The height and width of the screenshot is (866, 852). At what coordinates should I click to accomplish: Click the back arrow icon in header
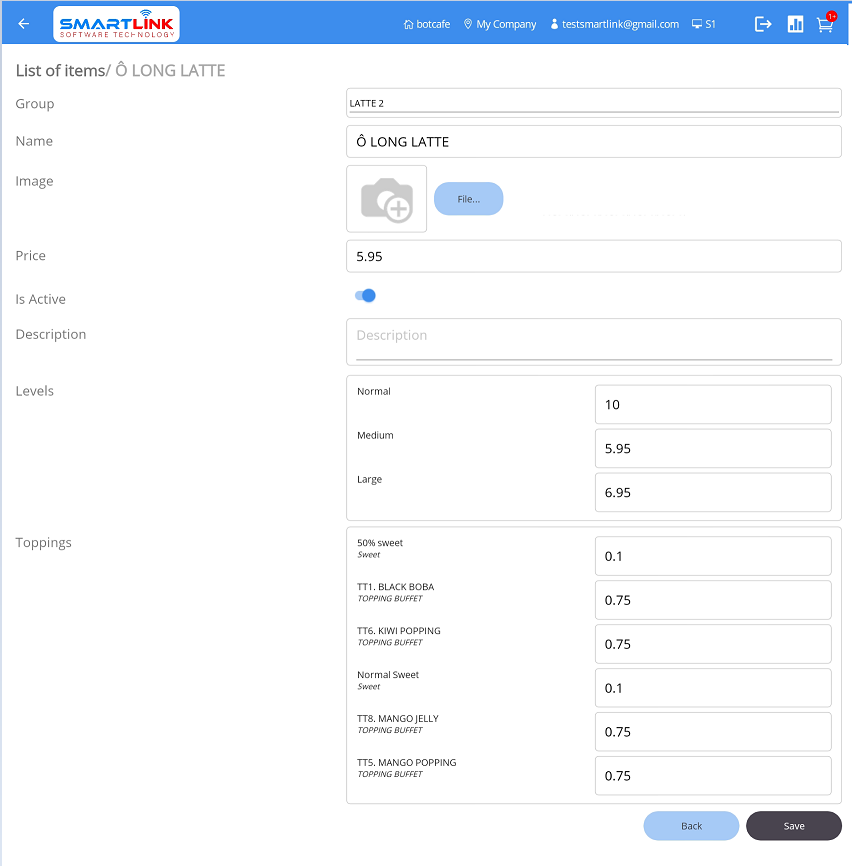tap(24, 24)
